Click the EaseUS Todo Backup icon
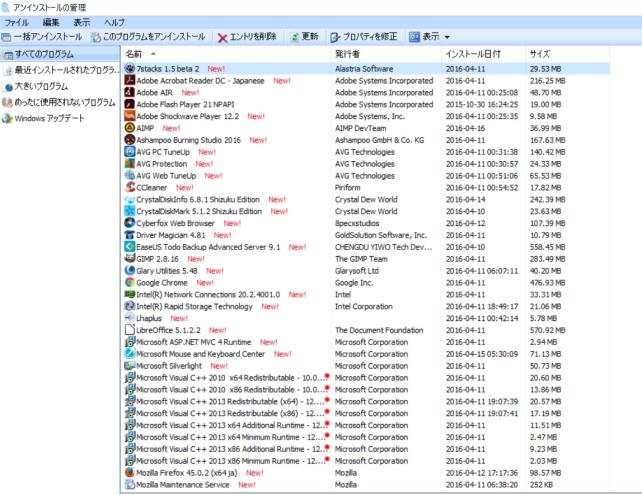642x495 pixels. click(129, 247)
